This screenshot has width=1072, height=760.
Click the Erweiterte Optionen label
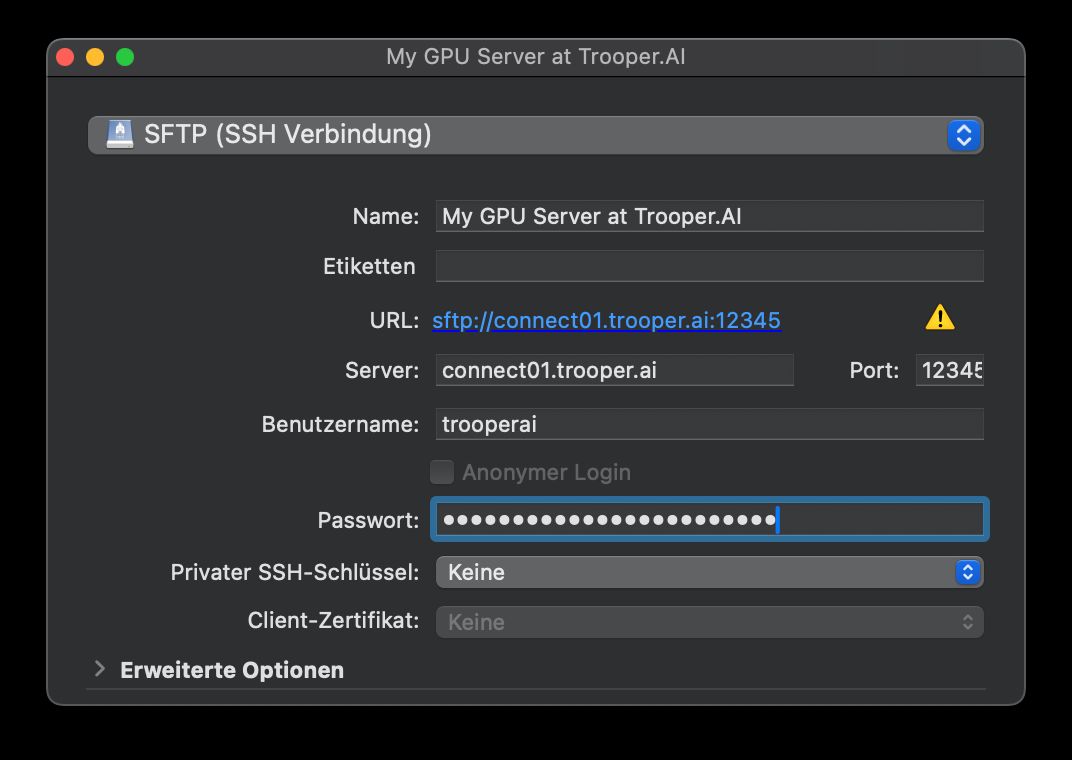232,670
